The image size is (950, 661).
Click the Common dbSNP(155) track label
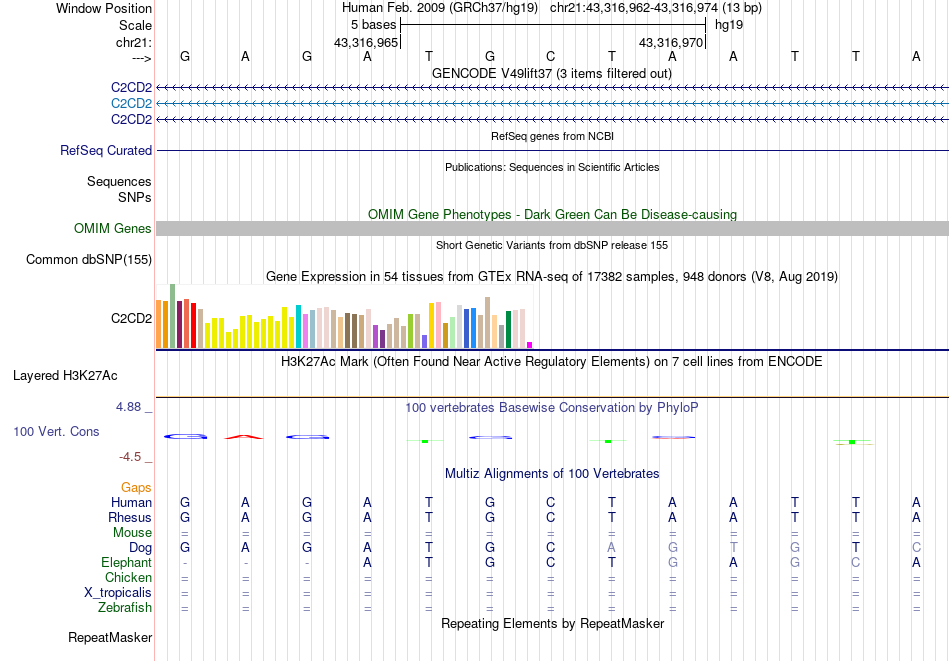(x=89, y=259)
